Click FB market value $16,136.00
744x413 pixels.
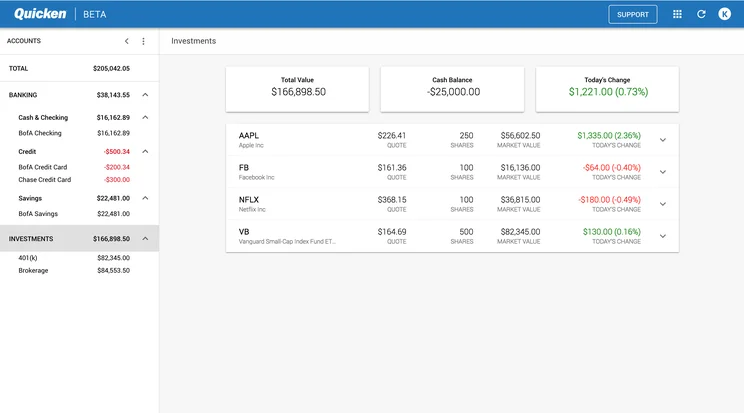click(520, 168)
